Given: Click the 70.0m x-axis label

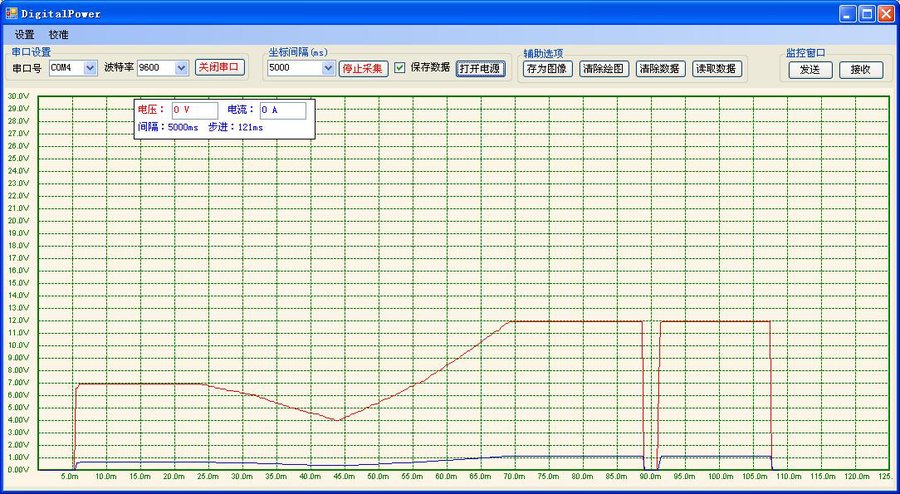Looking at the screenshot, I should coord(514,477).
